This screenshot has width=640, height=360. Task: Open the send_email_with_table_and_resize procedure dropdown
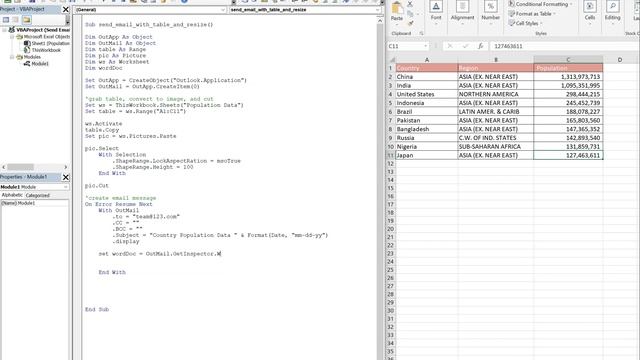coord(378,9)
